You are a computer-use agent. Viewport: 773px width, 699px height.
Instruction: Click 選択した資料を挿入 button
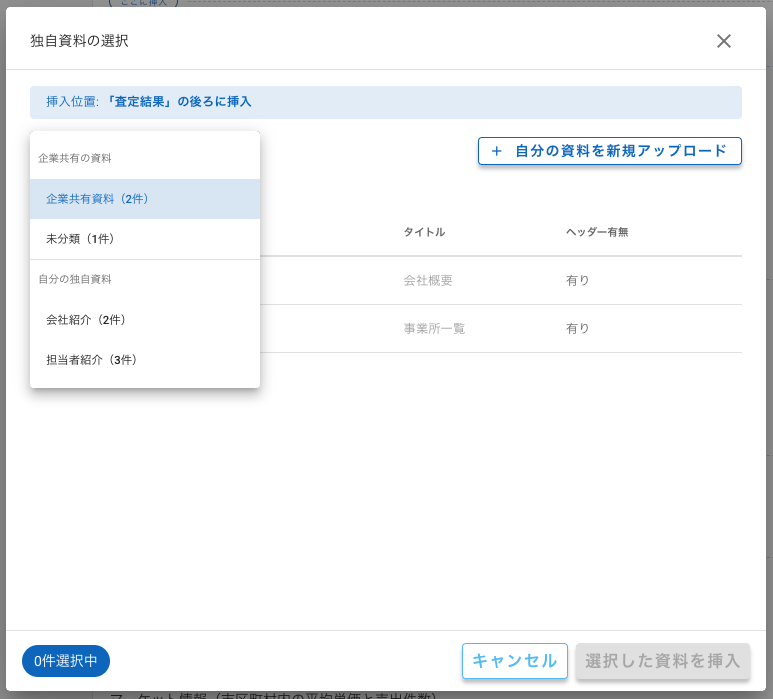[663, 661]
